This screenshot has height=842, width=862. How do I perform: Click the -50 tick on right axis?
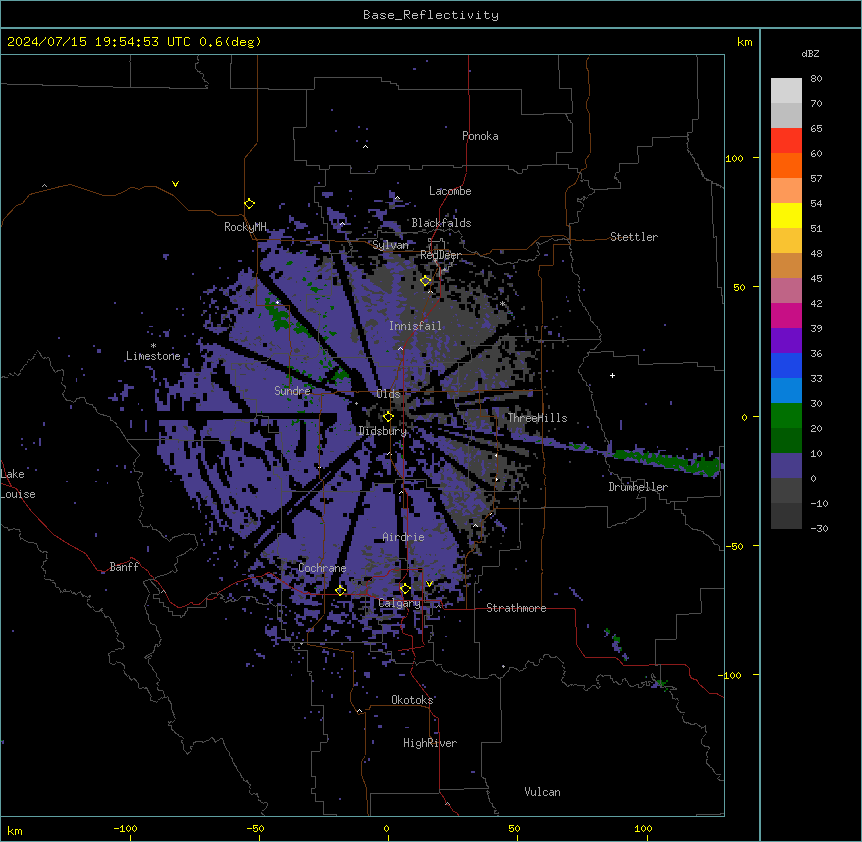(734, 546)
